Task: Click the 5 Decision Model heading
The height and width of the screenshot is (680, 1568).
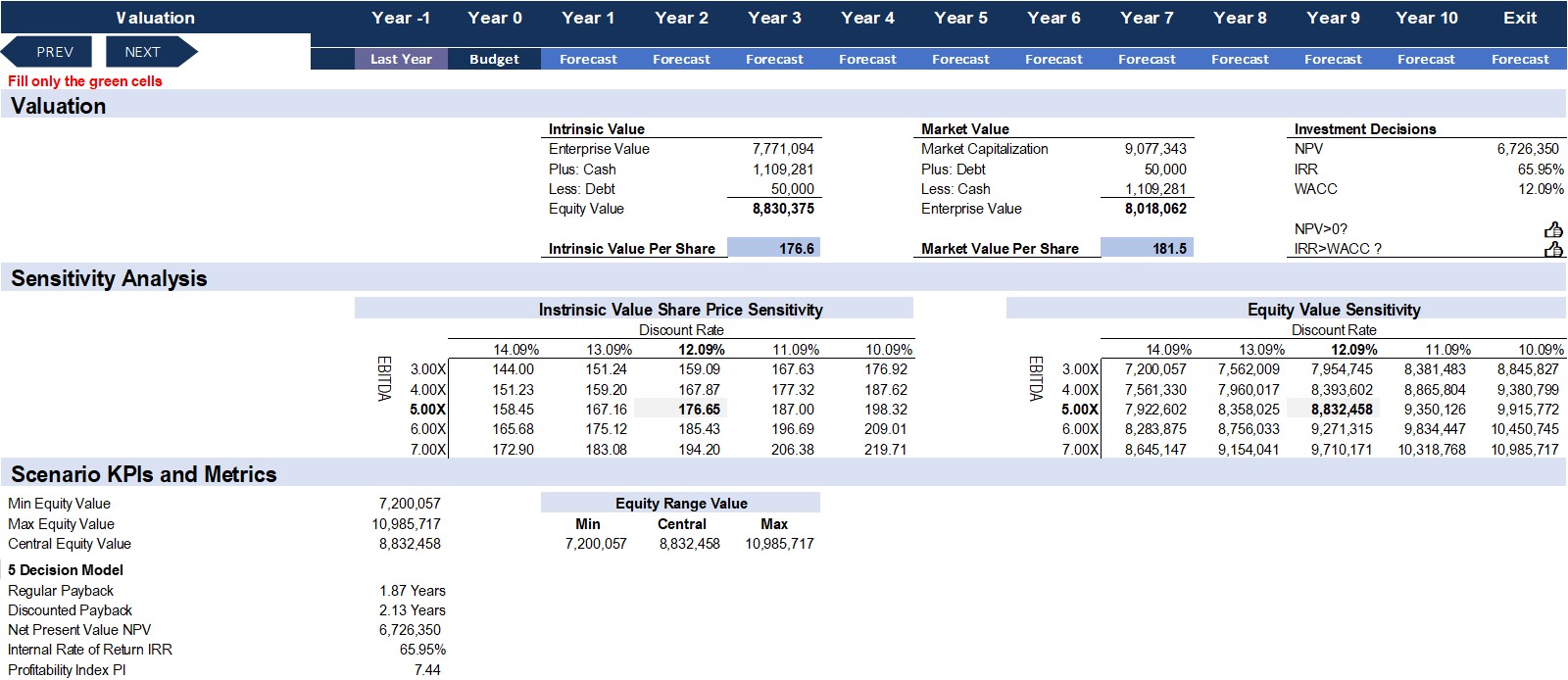Action: (66, 570)
